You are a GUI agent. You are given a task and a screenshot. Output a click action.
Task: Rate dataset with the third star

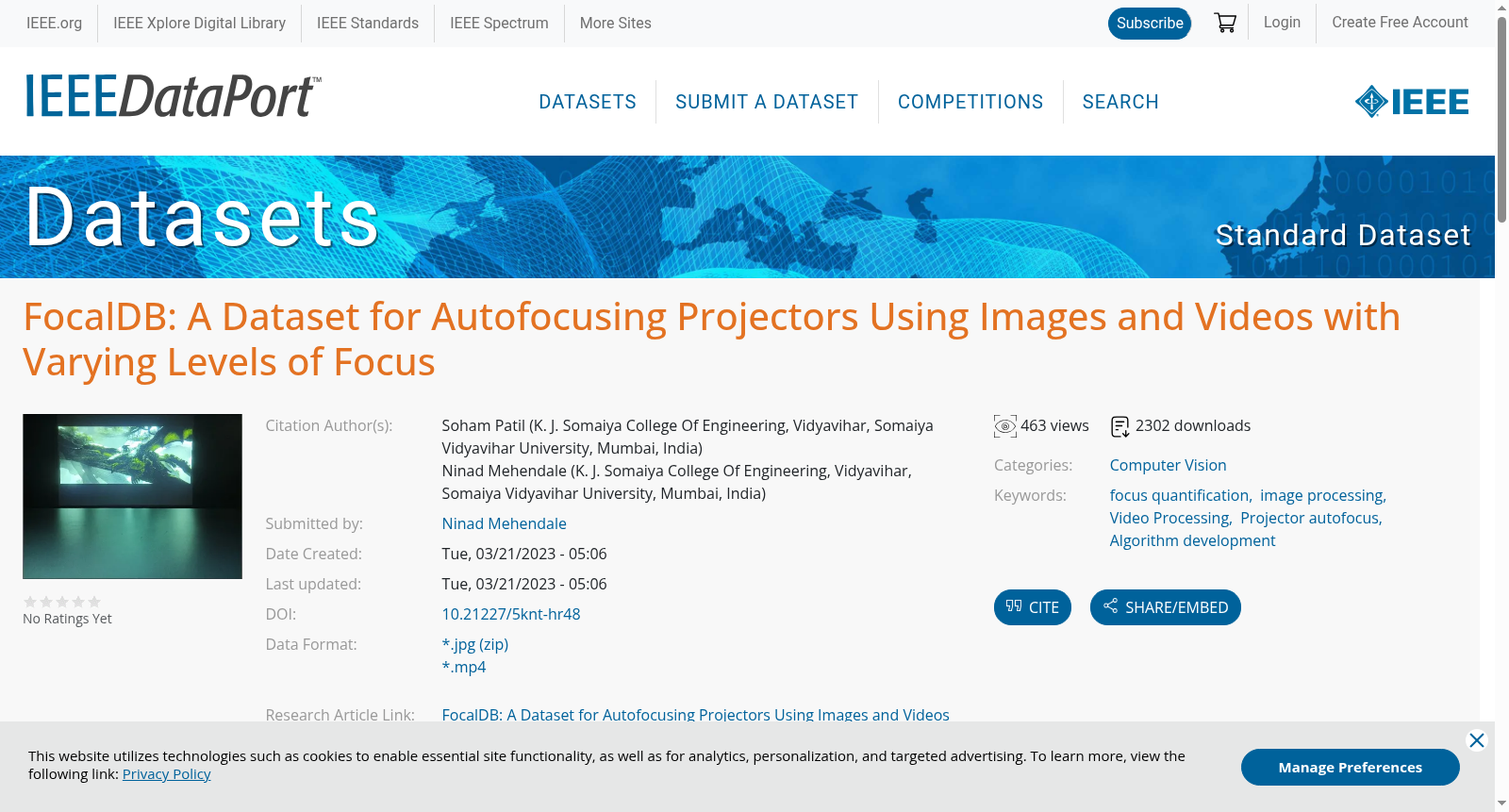(x=62, y=602)
